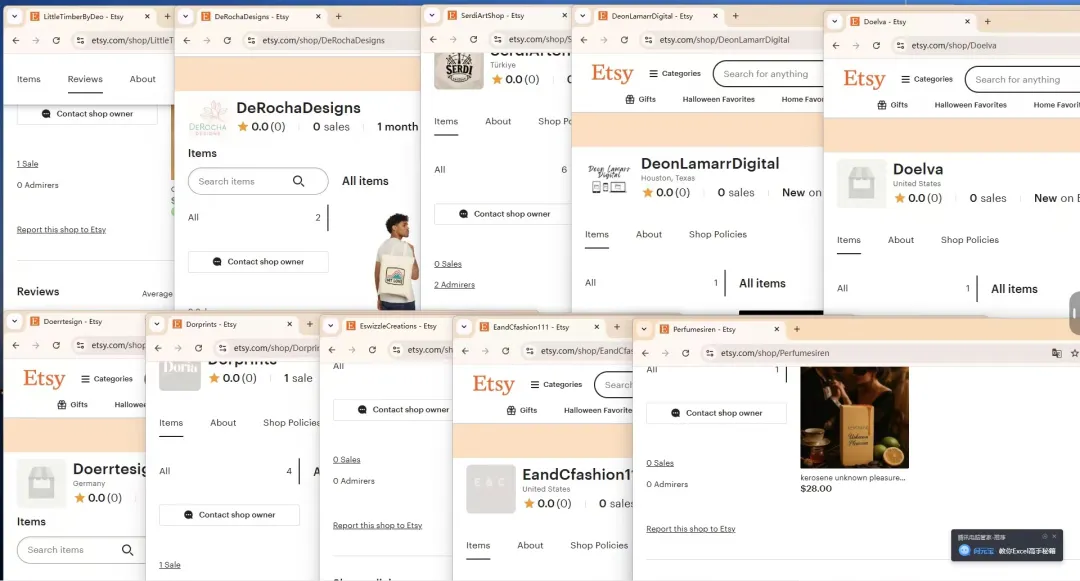Viewport: 1080px width, 581px height.
Task: Click tote bag product image in DeRochaDesigns
Action: point(395,262)
